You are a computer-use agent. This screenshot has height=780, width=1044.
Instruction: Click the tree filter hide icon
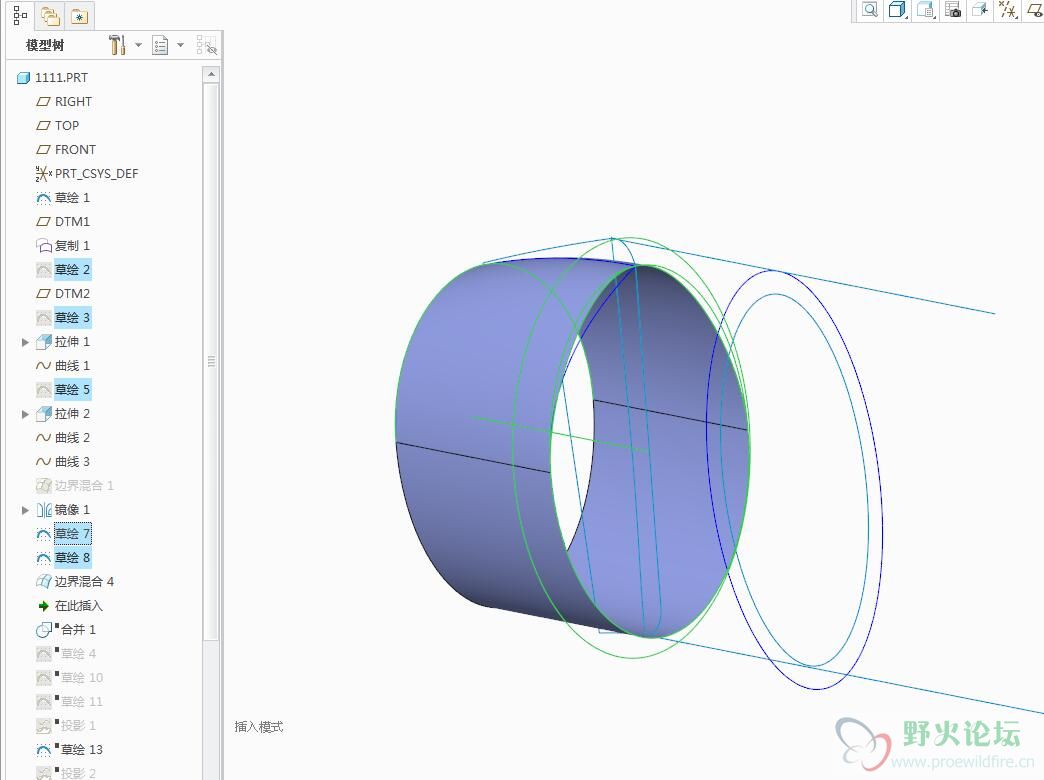pos(207,45)
